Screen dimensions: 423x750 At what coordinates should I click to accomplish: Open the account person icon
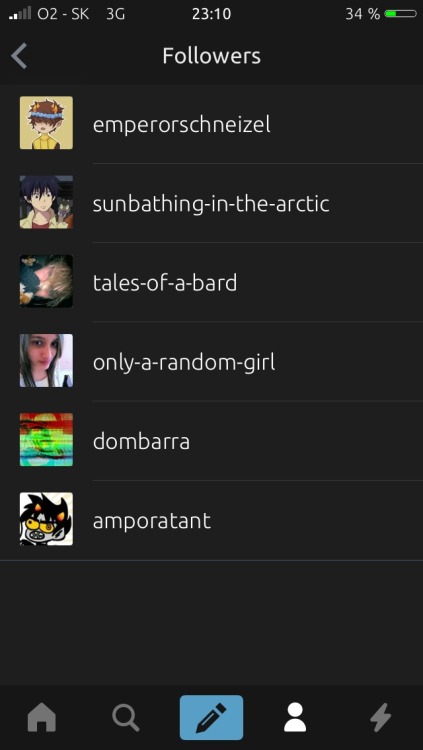point(295,717)
